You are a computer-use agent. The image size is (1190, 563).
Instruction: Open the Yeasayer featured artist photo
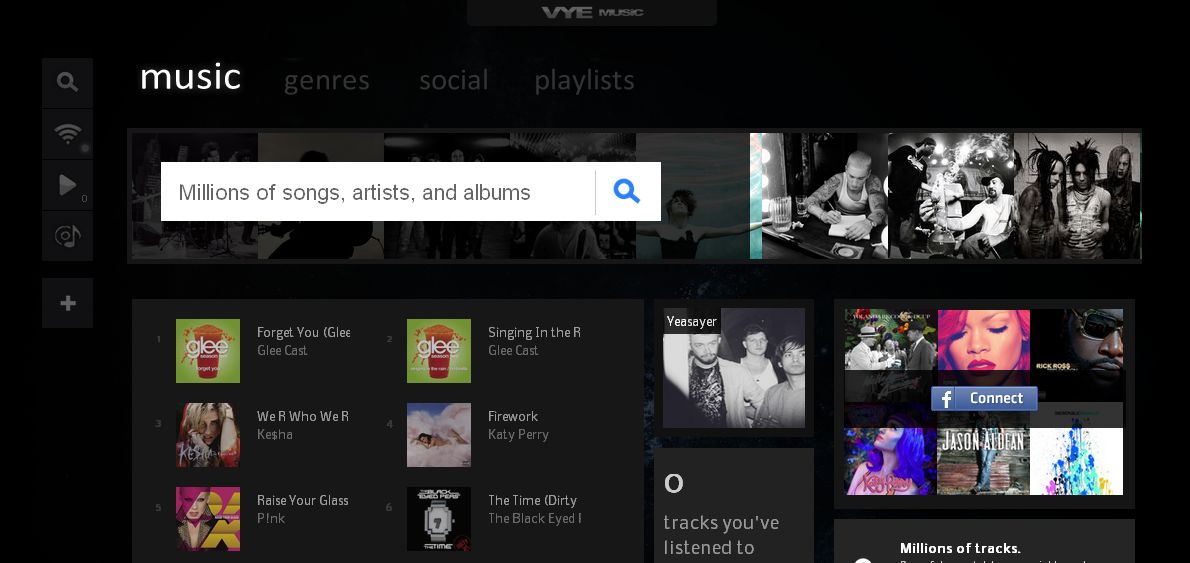[x=734, y=368]
